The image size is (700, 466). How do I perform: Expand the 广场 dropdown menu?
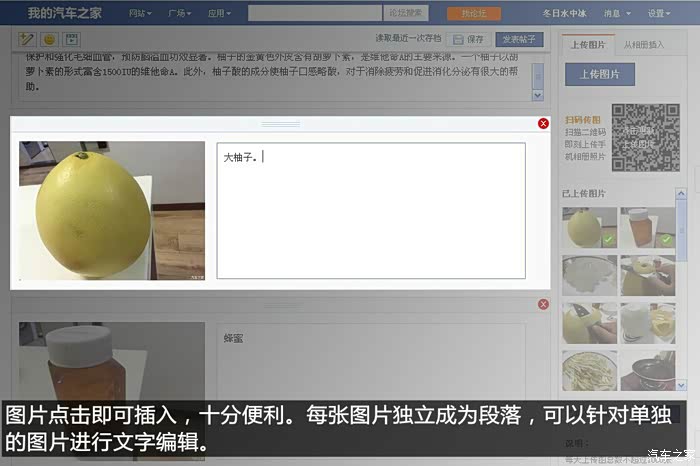pyautogui.click(x=179, y=13)
